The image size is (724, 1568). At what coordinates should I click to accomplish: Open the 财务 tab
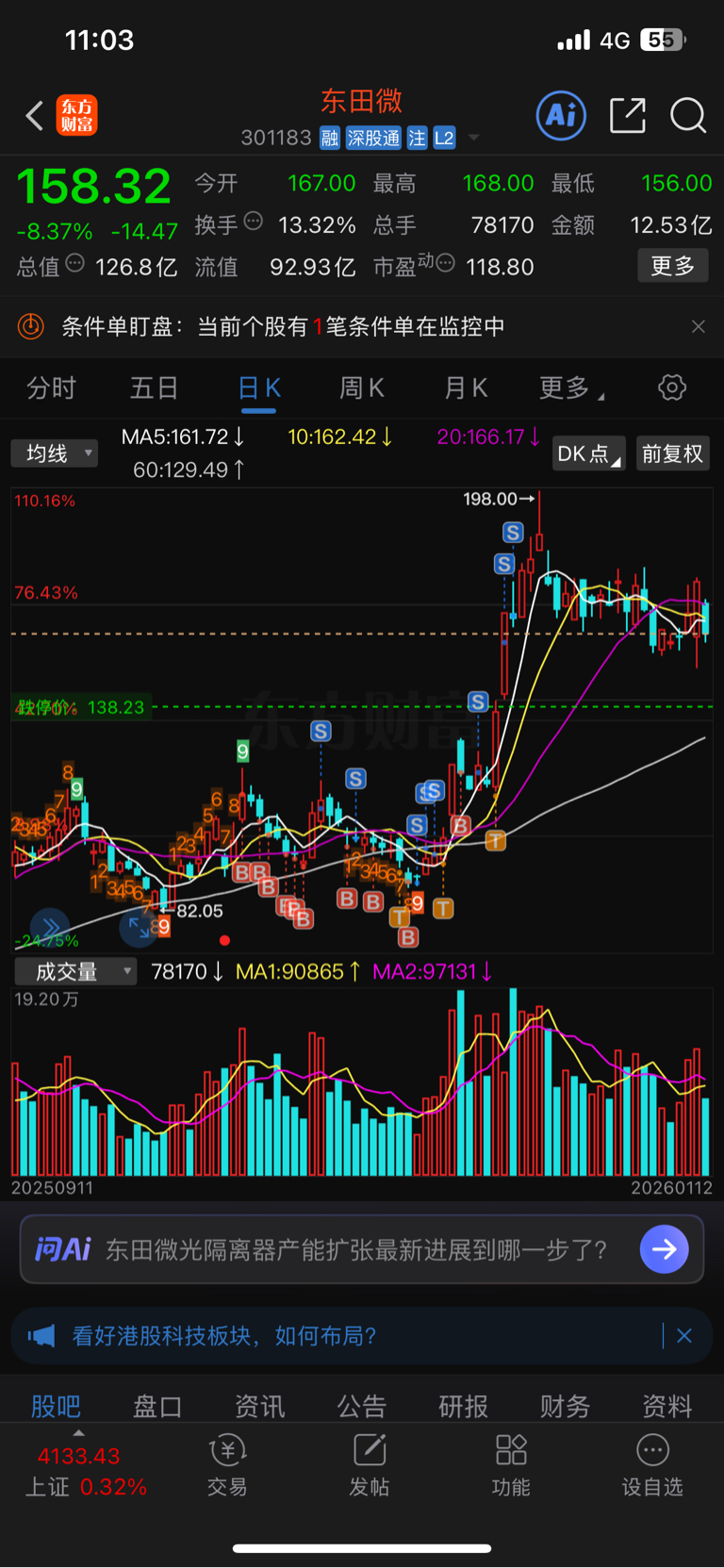click(x=566, y=1406)
